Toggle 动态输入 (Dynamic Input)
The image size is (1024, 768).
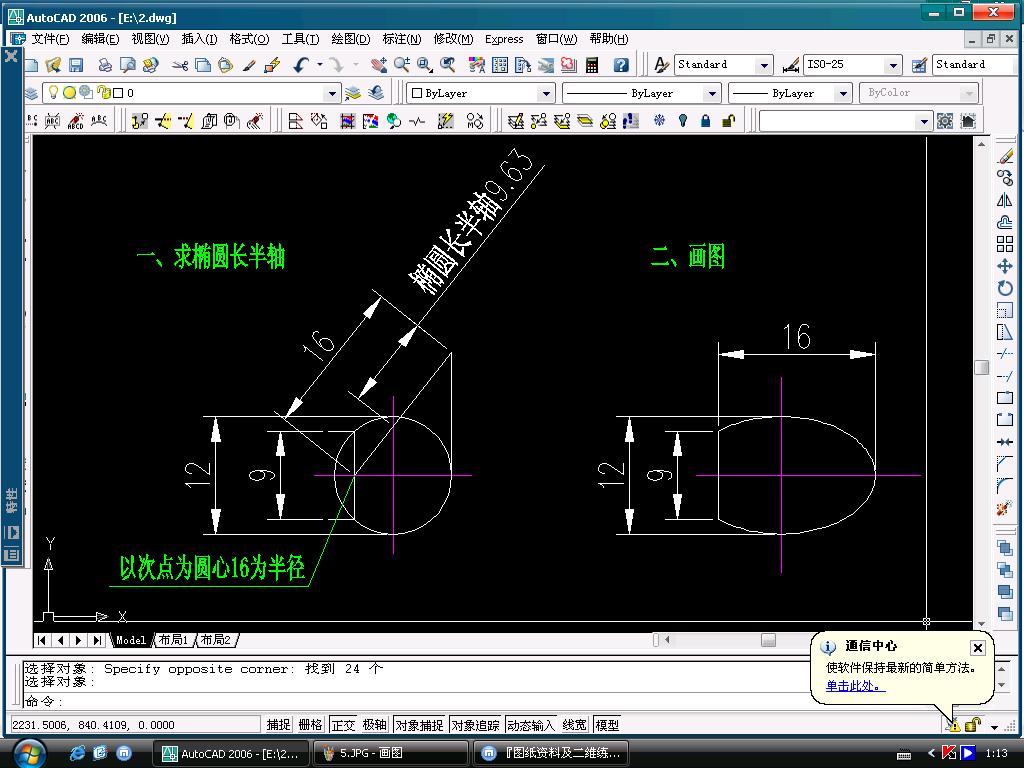[x=531, y=725]
